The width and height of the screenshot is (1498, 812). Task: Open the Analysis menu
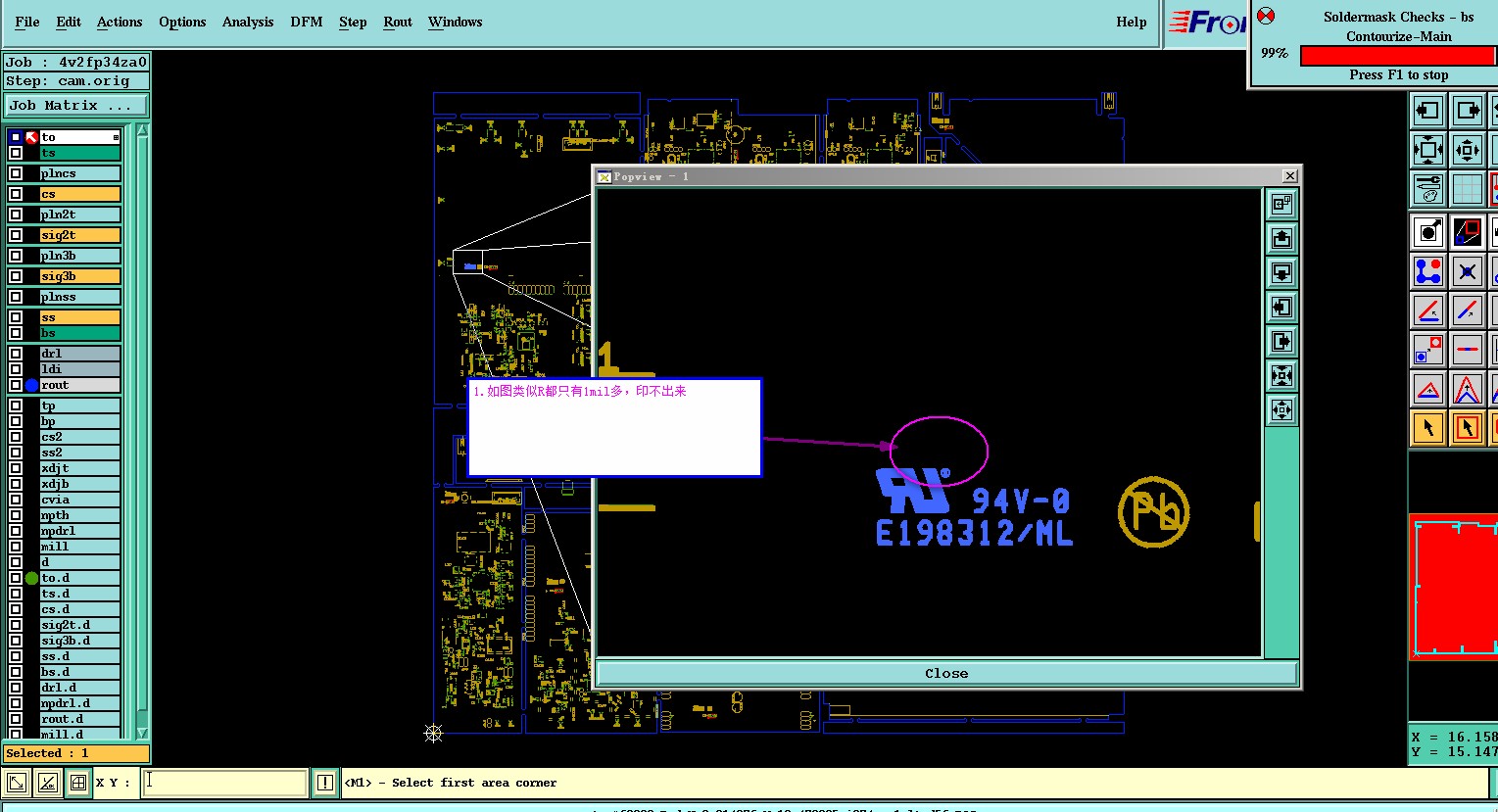click(x=248, y=22)
